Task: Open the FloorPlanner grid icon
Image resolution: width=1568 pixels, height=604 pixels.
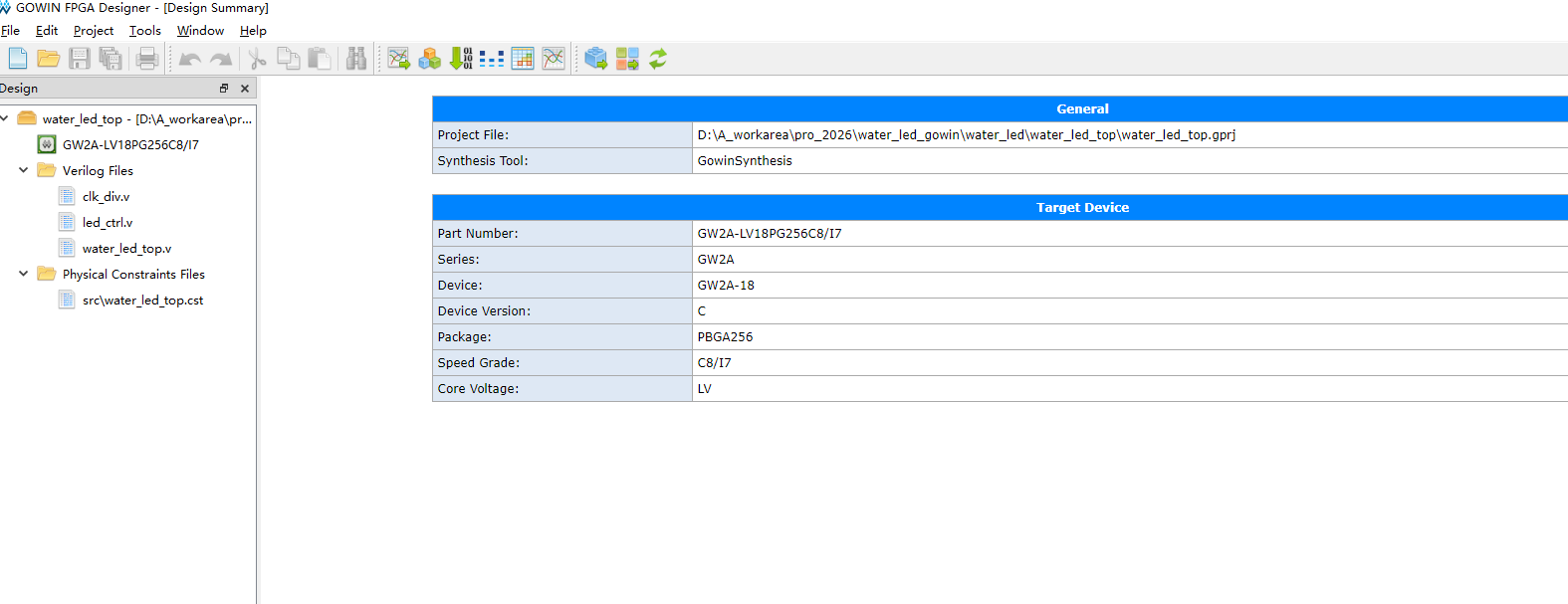Action: click(523, 59)
